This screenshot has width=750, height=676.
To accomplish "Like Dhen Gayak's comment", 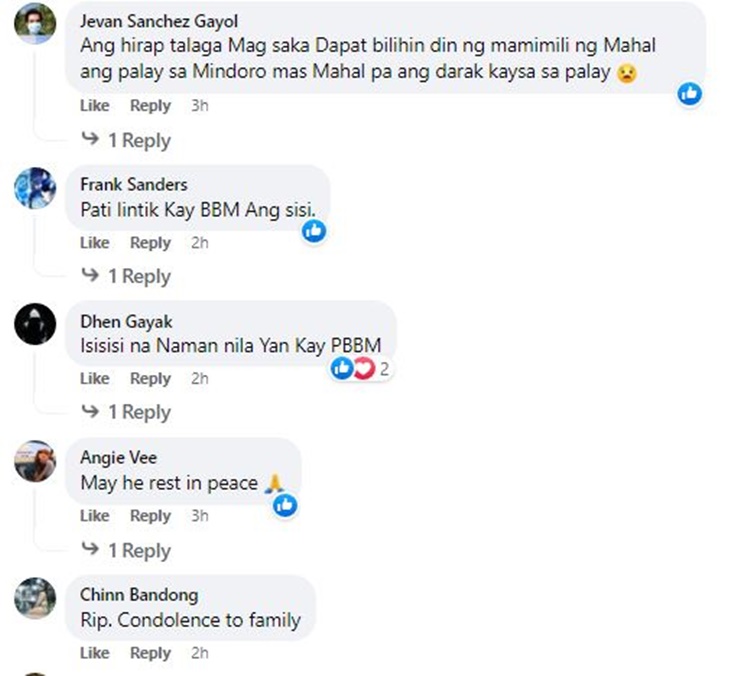I will [94, 379].
